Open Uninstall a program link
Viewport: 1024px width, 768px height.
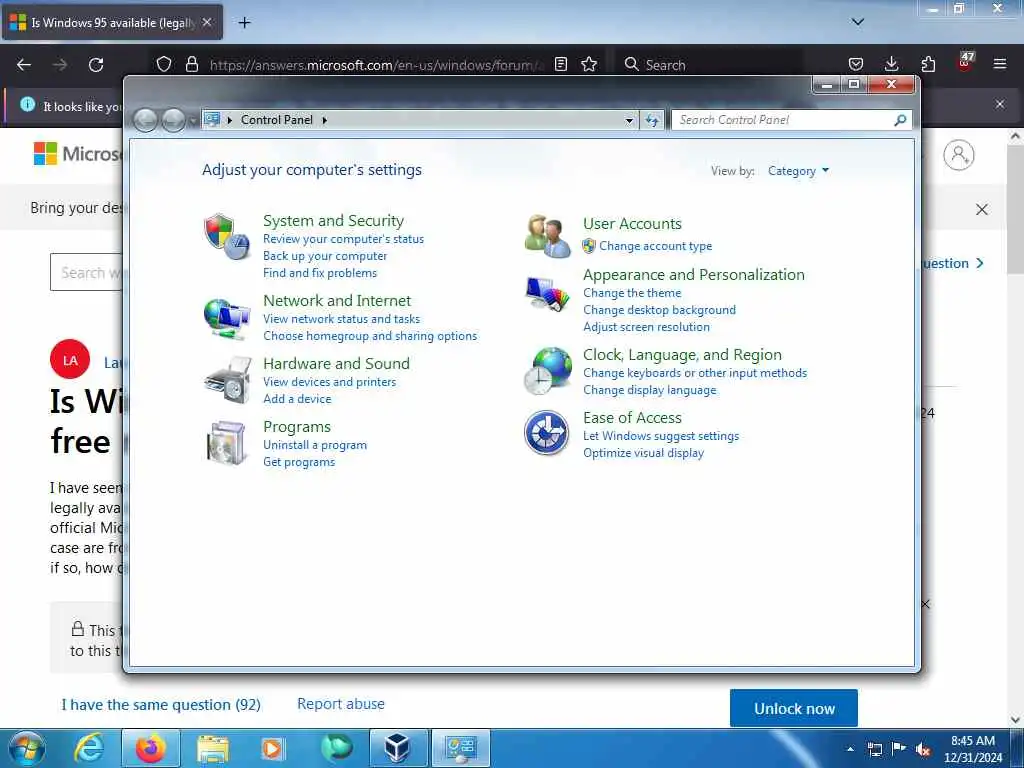tap(315, 445)
